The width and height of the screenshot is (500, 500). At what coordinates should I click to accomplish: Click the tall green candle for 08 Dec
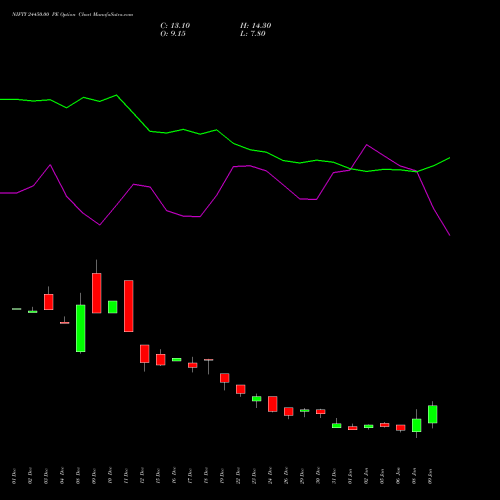pyautogui.click(x=81, y=328)
